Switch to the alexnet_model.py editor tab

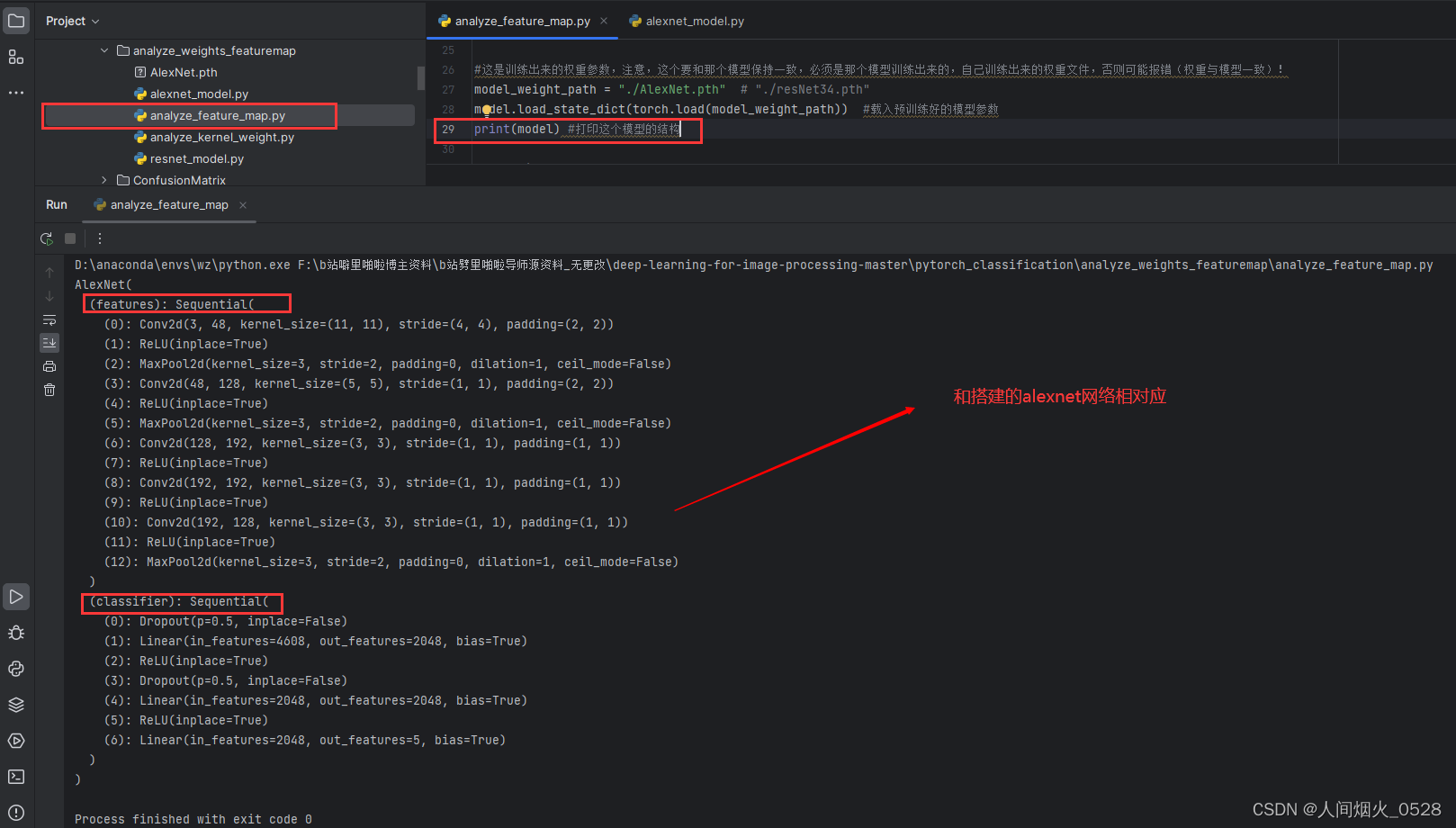click(x=687, y=21)
